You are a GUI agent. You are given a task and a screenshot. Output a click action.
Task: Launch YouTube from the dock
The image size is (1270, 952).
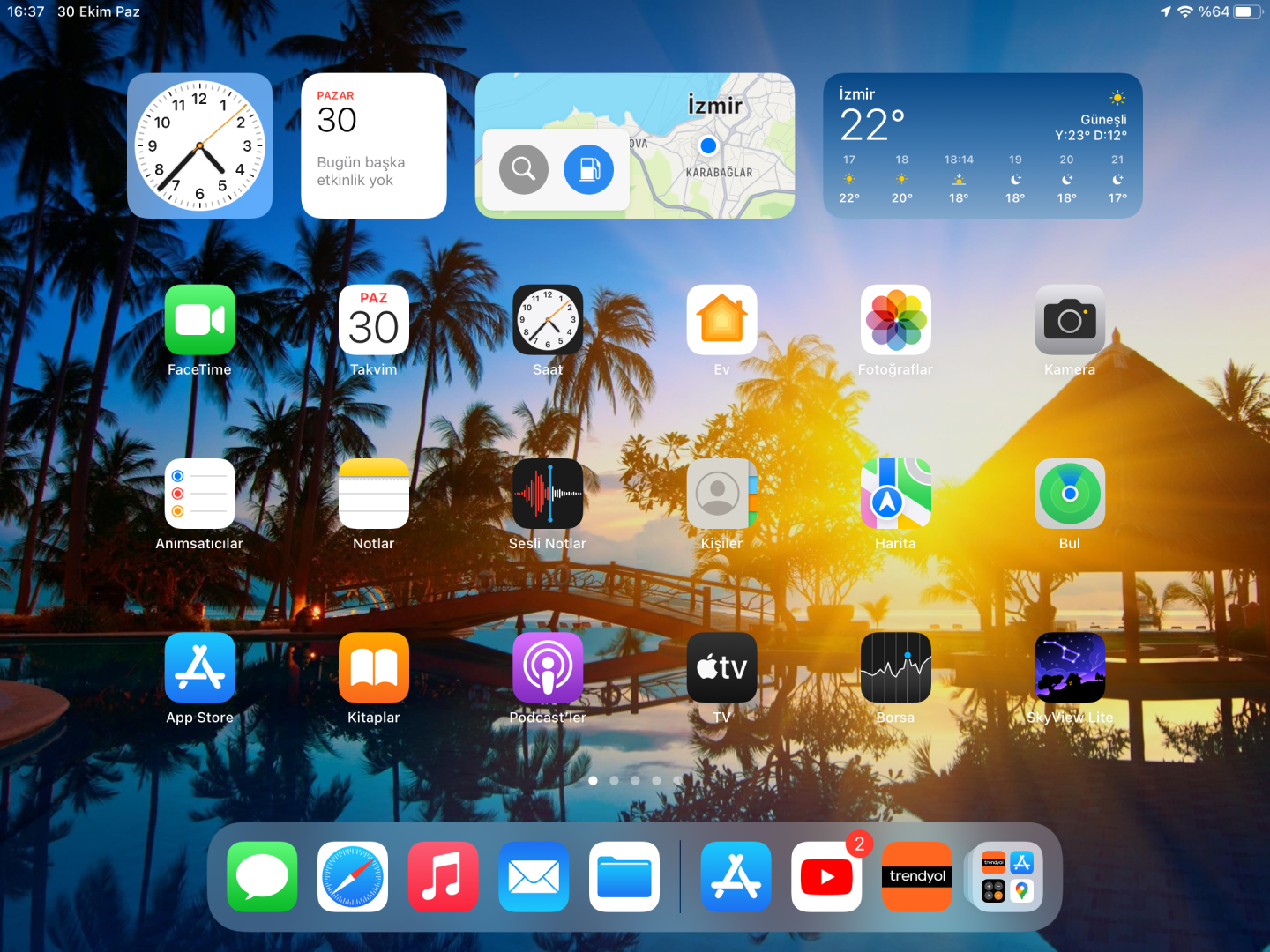[x=826, y=877]
